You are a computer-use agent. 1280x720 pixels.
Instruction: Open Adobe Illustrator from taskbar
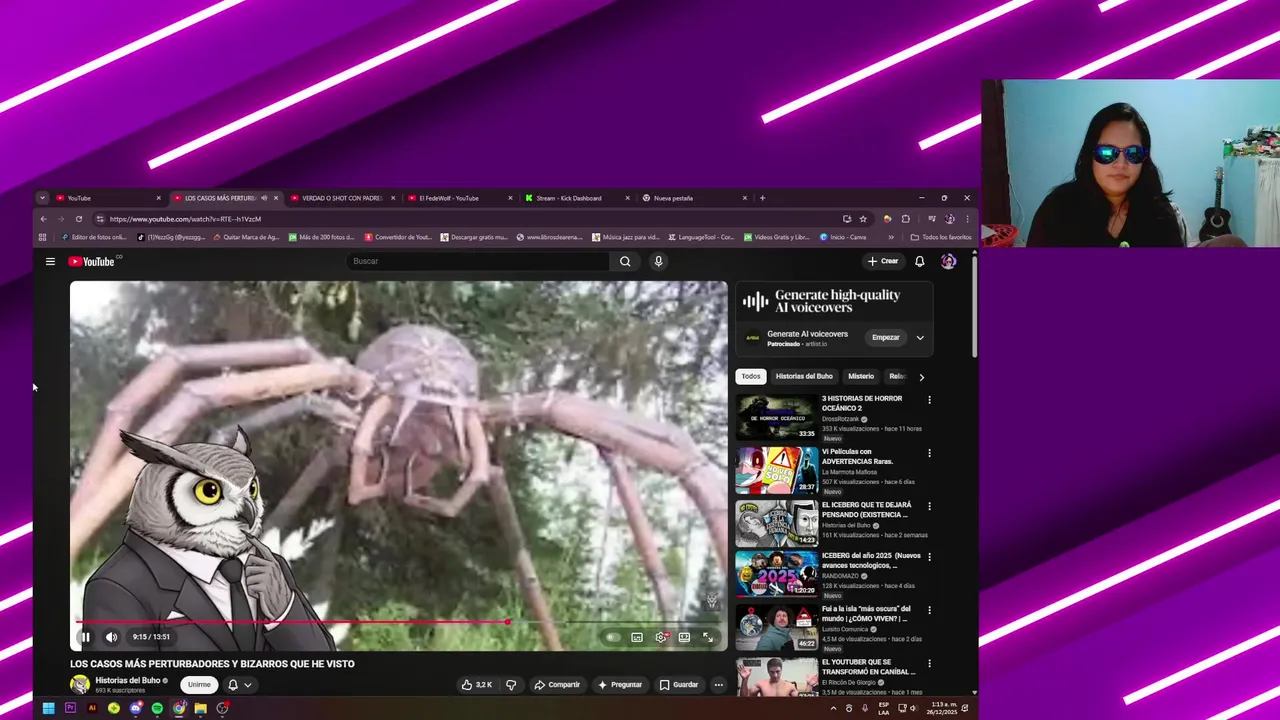tap(92, 708)
